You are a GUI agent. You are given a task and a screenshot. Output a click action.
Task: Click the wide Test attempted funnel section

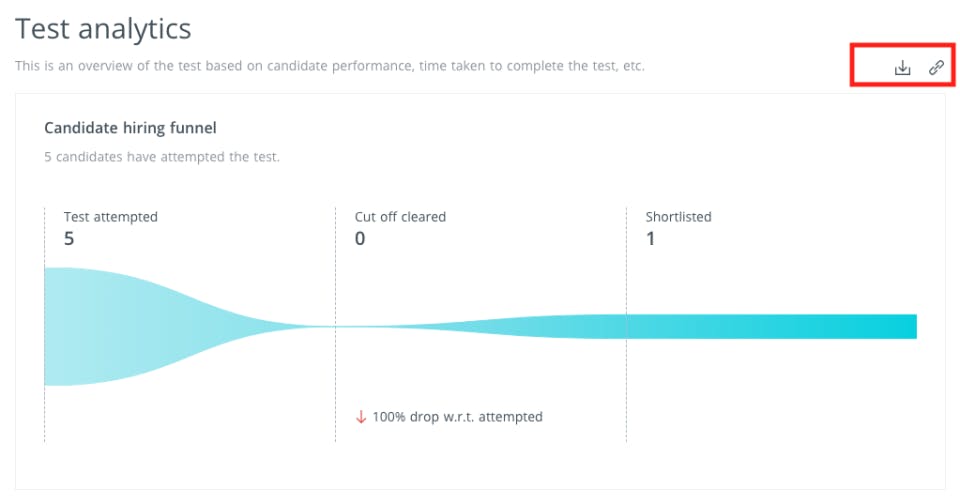click(x=100, y=326)
